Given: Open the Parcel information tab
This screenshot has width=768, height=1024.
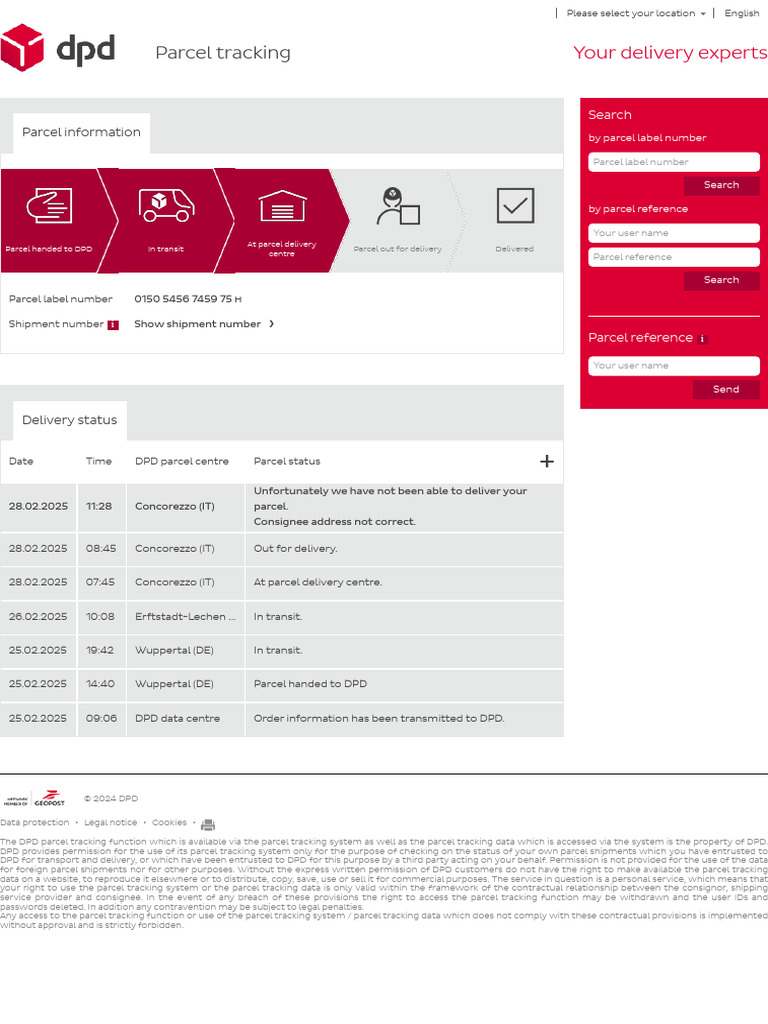Looking at the screenshot, I should pyautogui.click(x=82, y=133).
